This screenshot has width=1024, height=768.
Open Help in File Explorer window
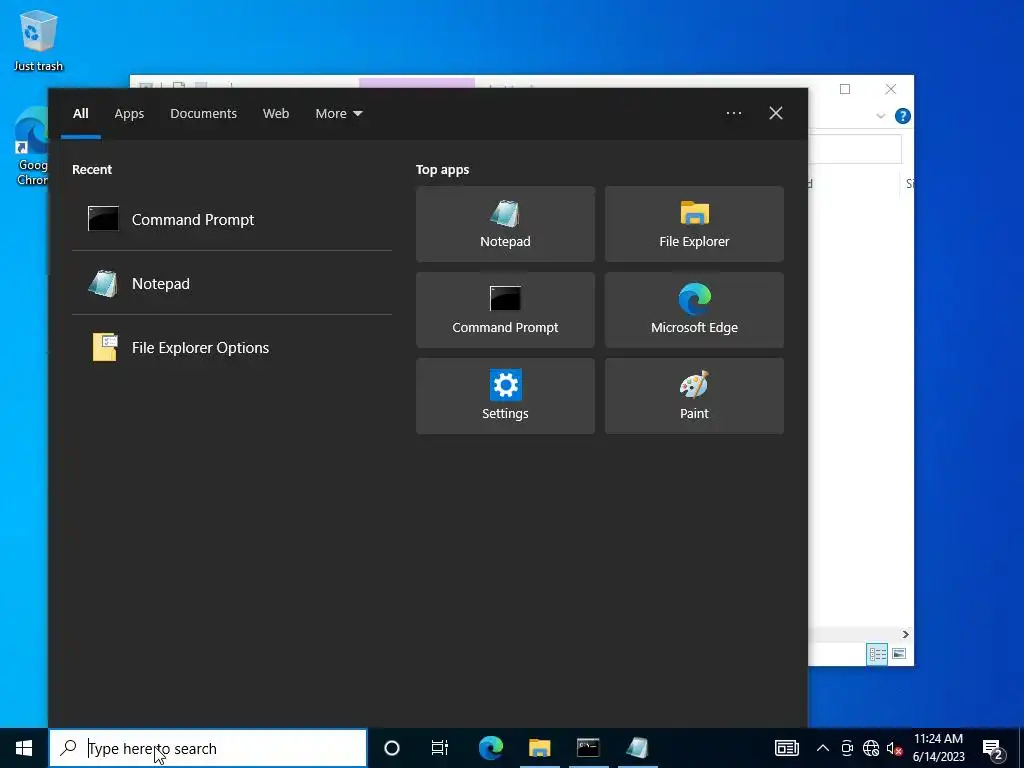click(903, 116)
